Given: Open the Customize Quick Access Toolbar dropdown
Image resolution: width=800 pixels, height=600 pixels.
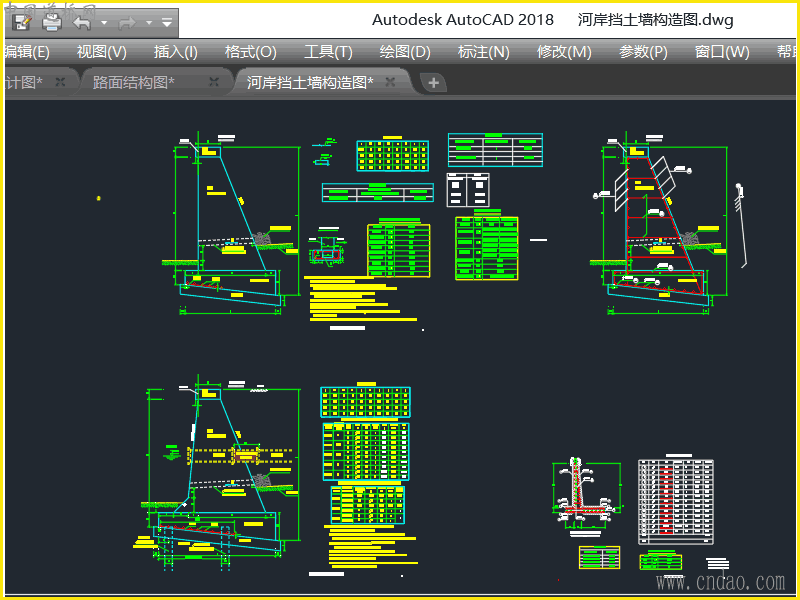Looking at the screenshot, I should [x=166, y=21].
